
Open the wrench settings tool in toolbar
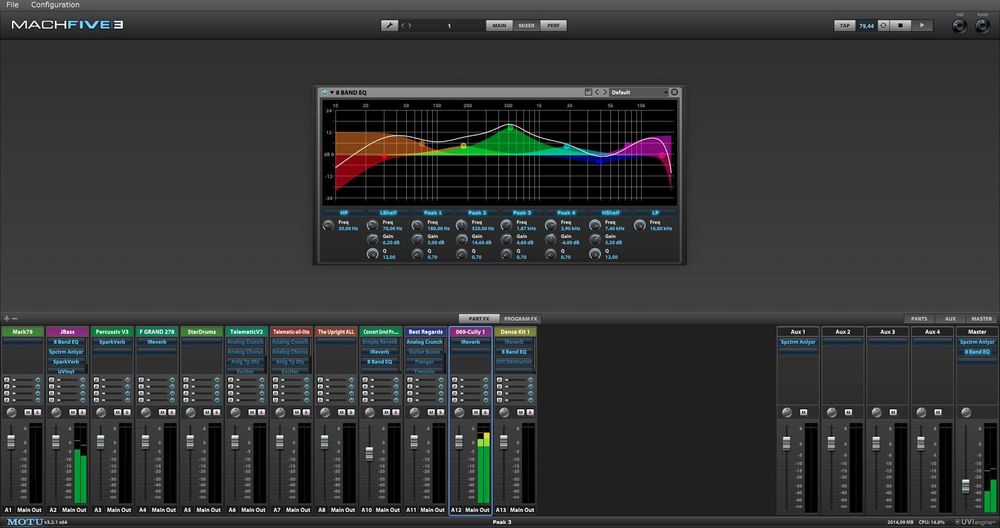pos(389,26)
